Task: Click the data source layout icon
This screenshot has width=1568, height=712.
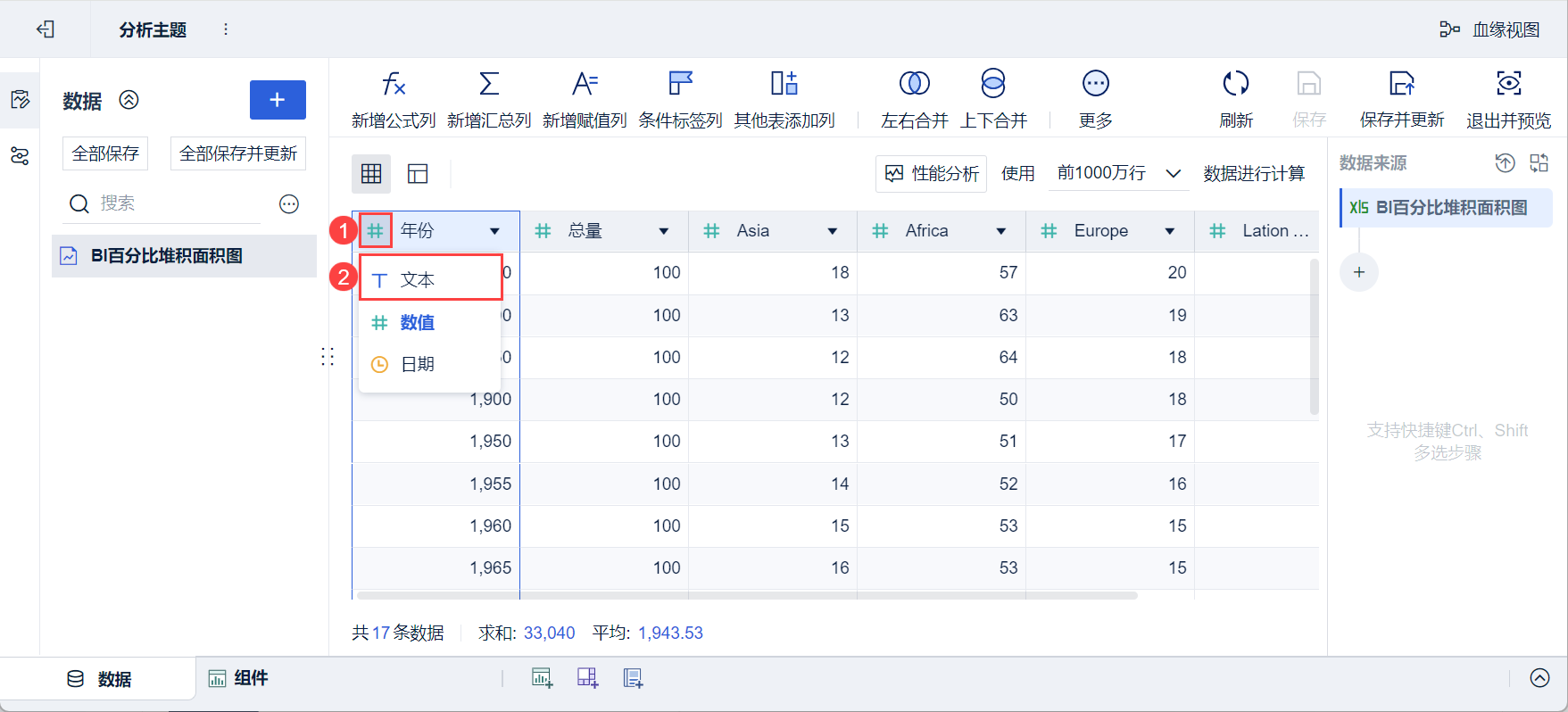Action: (1539, 162)
